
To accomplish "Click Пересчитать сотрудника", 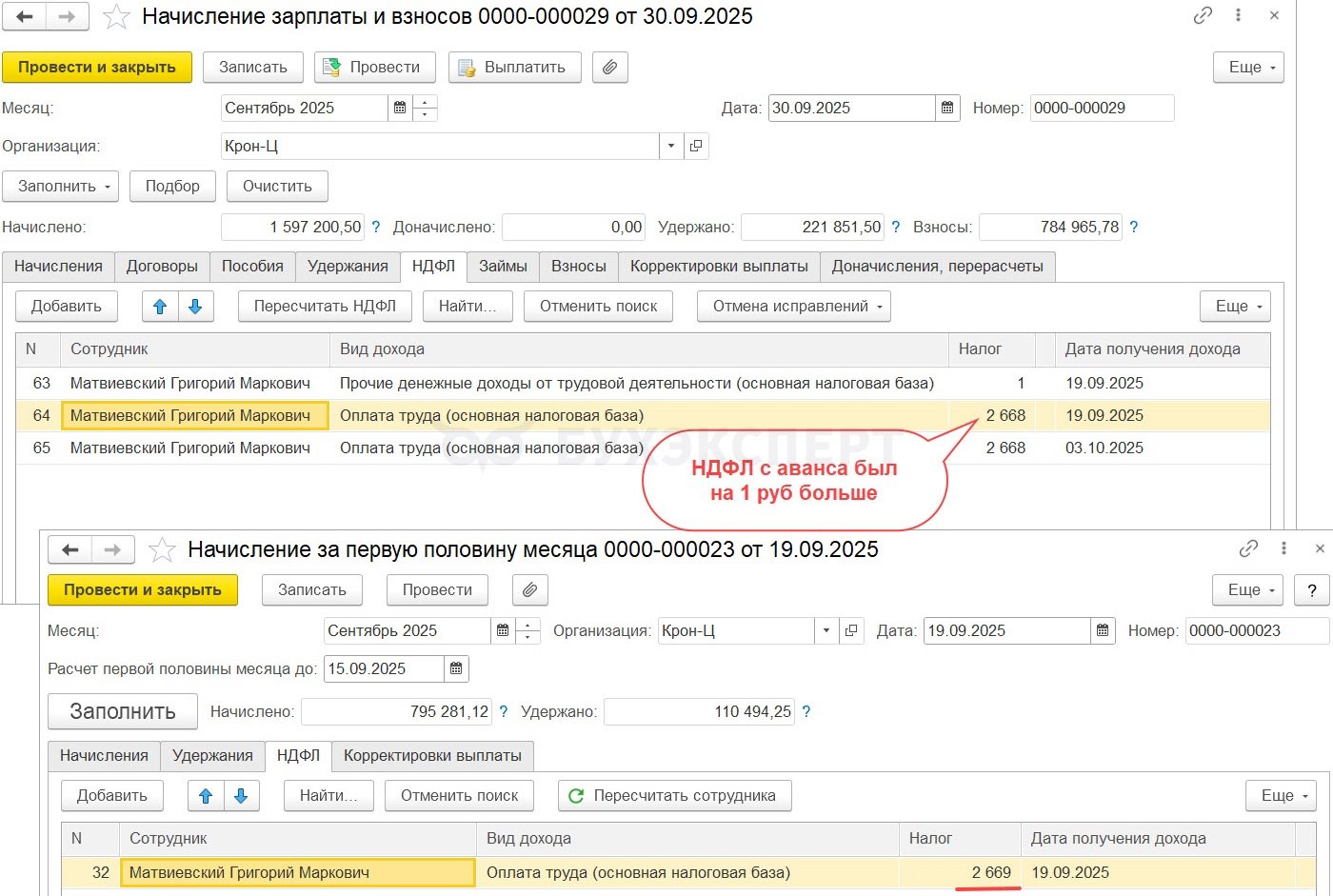I will pyautogui.click(x=674, y=796).
